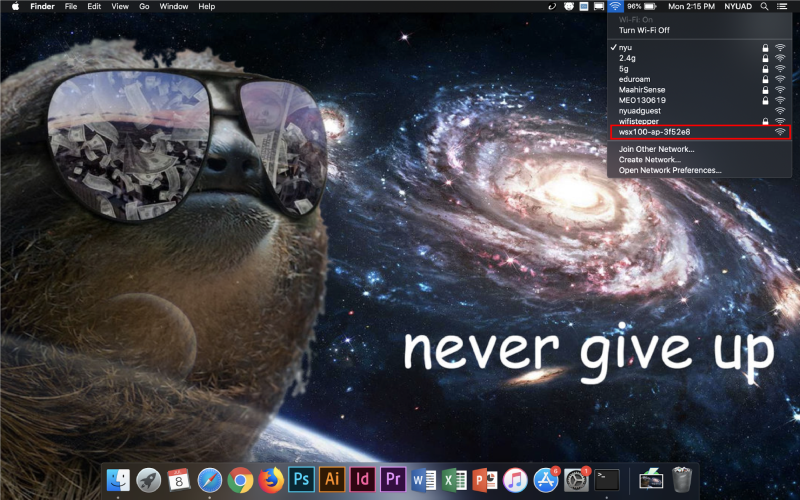Viewport: 800px width, 500px height.
Task: Open the Edit menu
Action: [x=94, y=6]
